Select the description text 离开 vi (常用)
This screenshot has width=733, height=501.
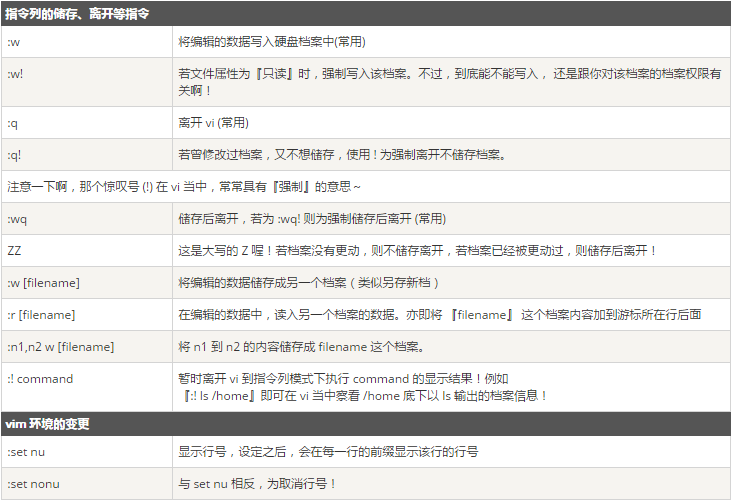[213, 122]
